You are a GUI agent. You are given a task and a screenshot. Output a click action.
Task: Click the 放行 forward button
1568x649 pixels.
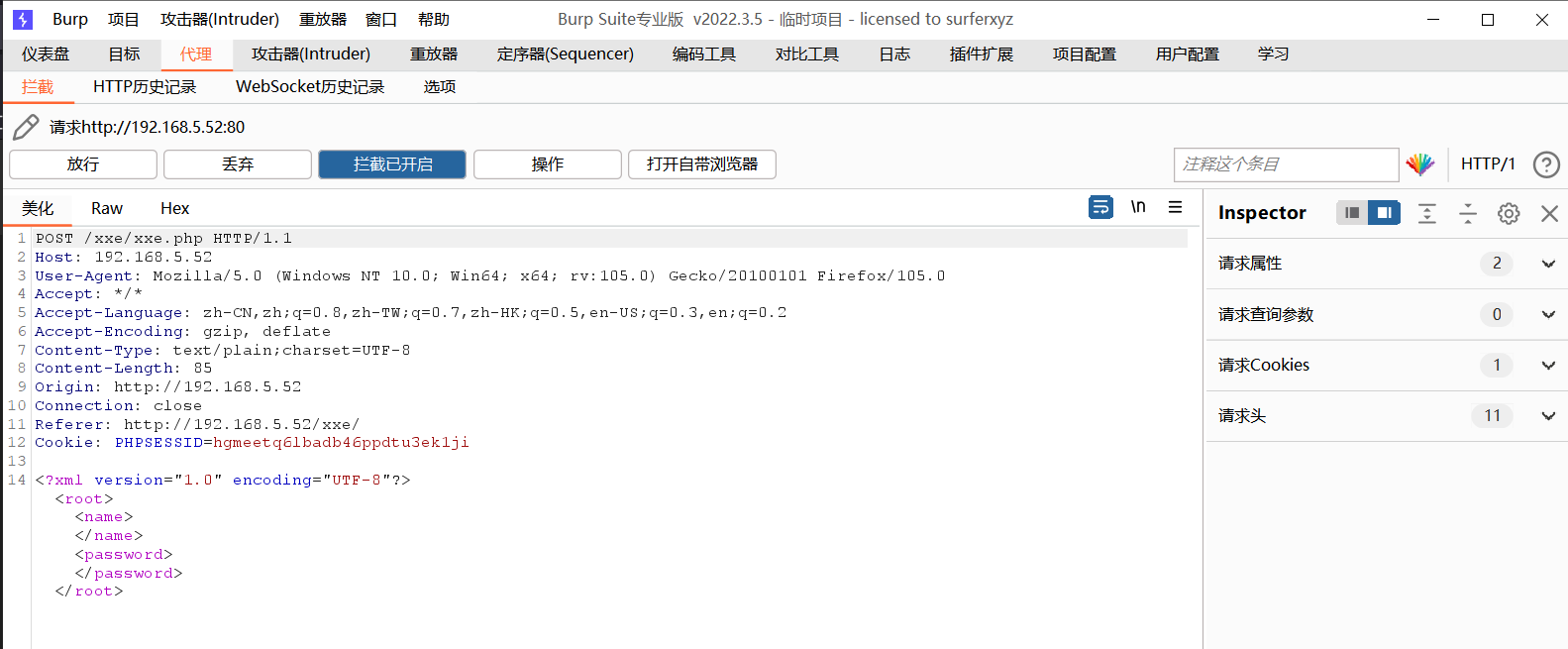pos(83,164)
